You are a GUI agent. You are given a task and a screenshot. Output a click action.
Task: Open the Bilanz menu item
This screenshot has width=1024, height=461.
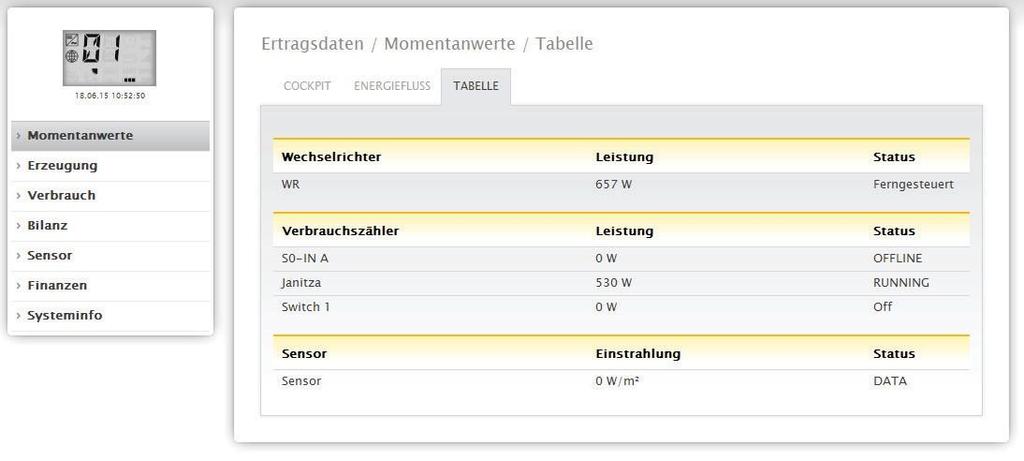click(110, 226)
